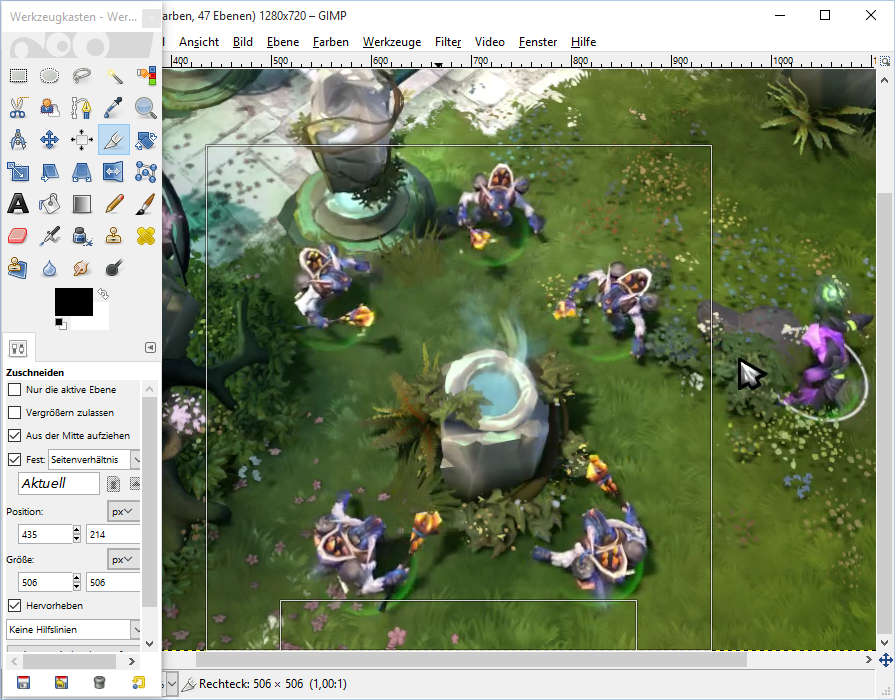Open the Ansicht menu
The image size is (895, 700).
click(x=199, y=42)
